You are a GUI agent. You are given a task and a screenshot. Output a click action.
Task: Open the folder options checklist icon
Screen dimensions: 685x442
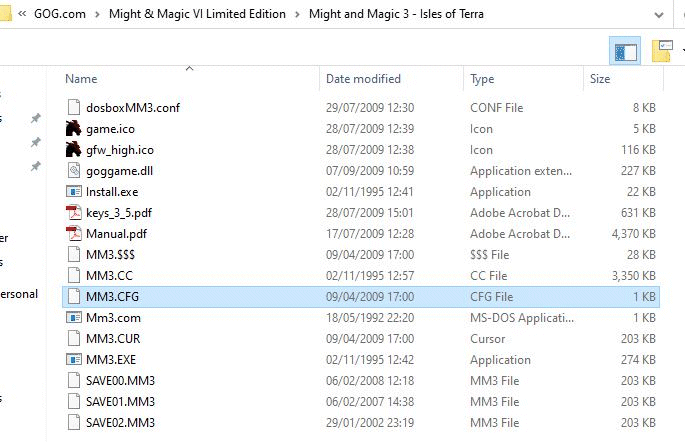(662, 52)
